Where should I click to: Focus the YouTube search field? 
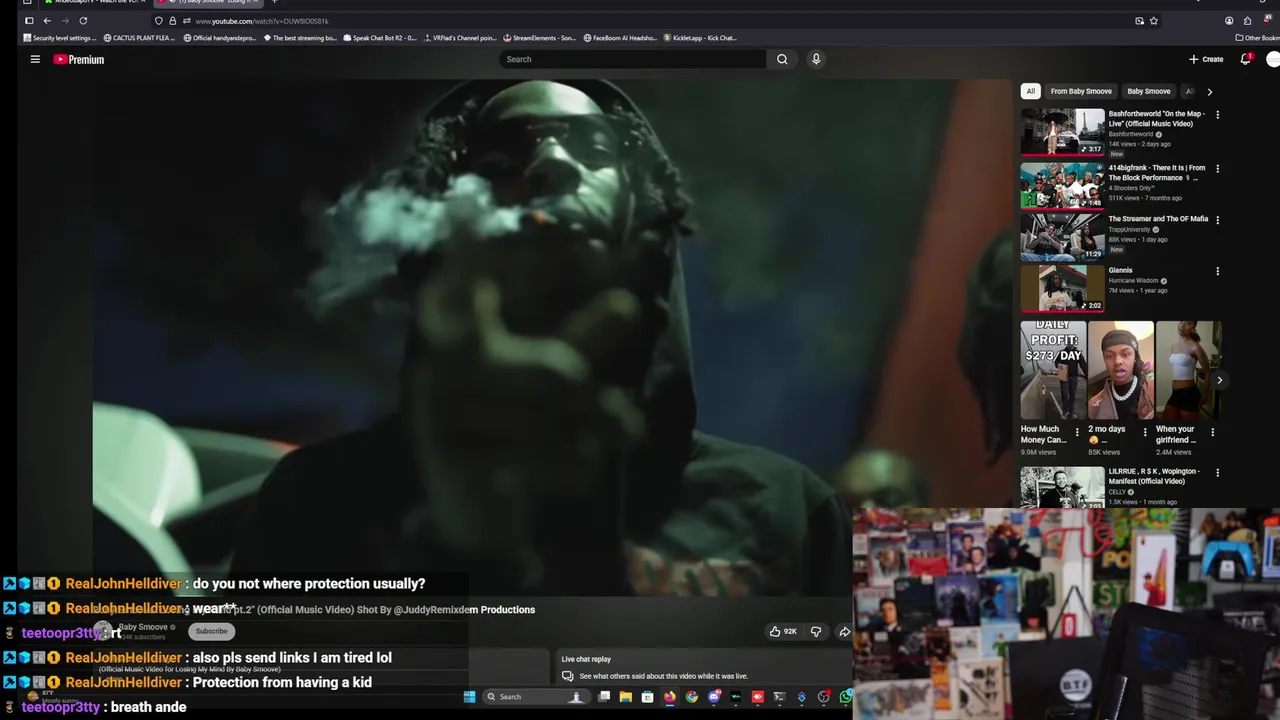coord(632,59)
